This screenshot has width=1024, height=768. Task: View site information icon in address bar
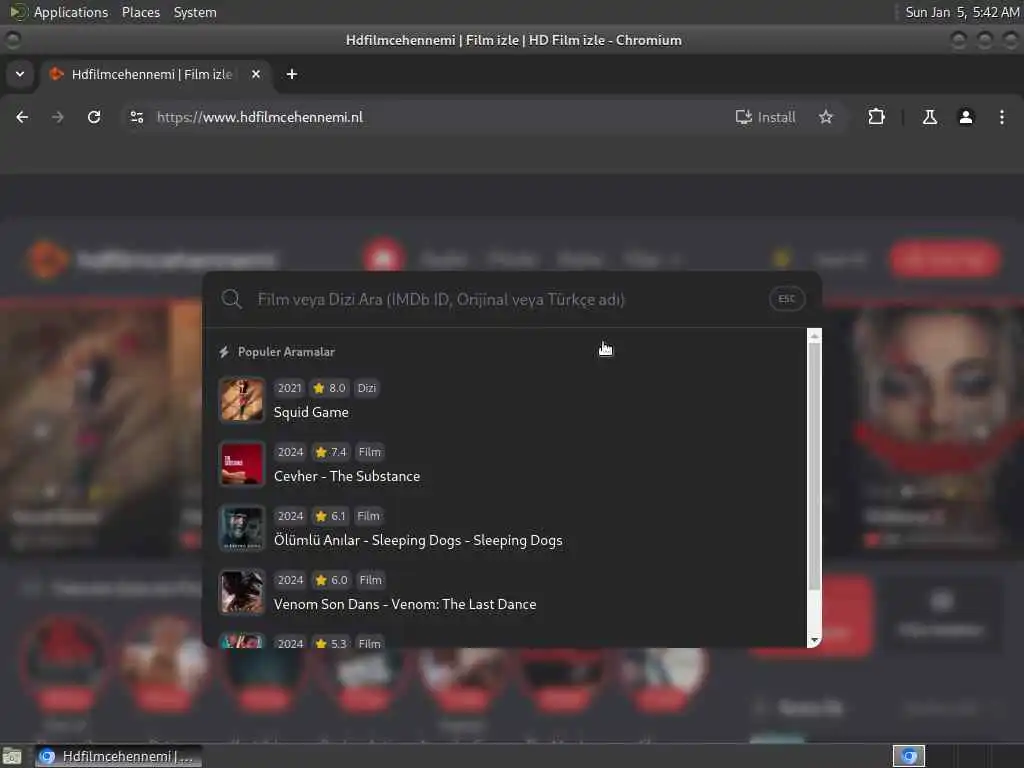[x=137, y=117]
